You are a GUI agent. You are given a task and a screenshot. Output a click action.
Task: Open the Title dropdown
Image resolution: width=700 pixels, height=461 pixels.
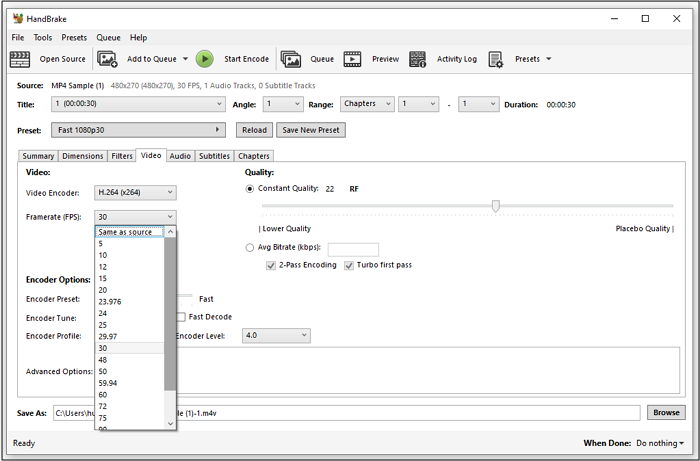pos(136,104)
